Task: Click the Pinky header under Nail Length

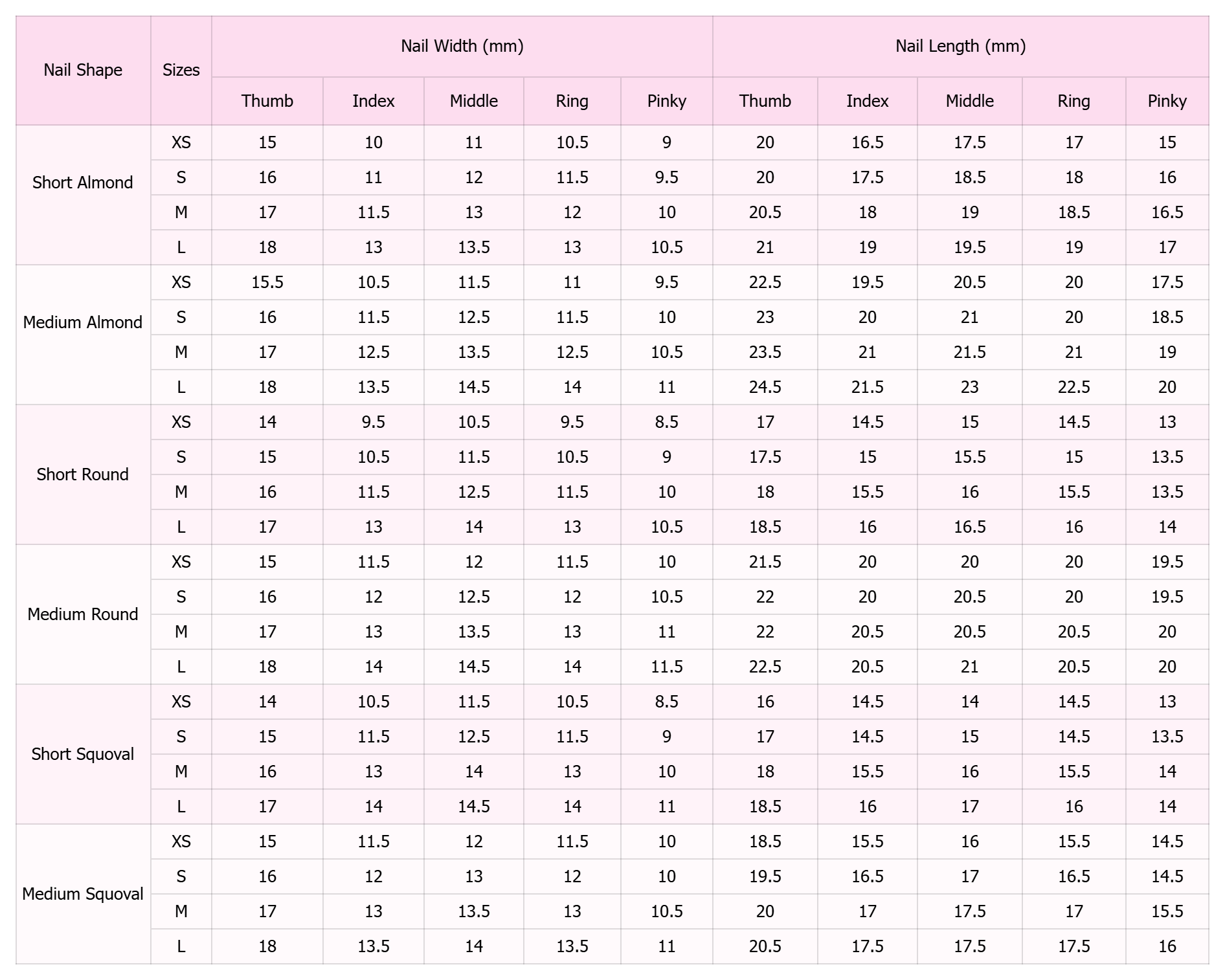Action: point(1167,101)
